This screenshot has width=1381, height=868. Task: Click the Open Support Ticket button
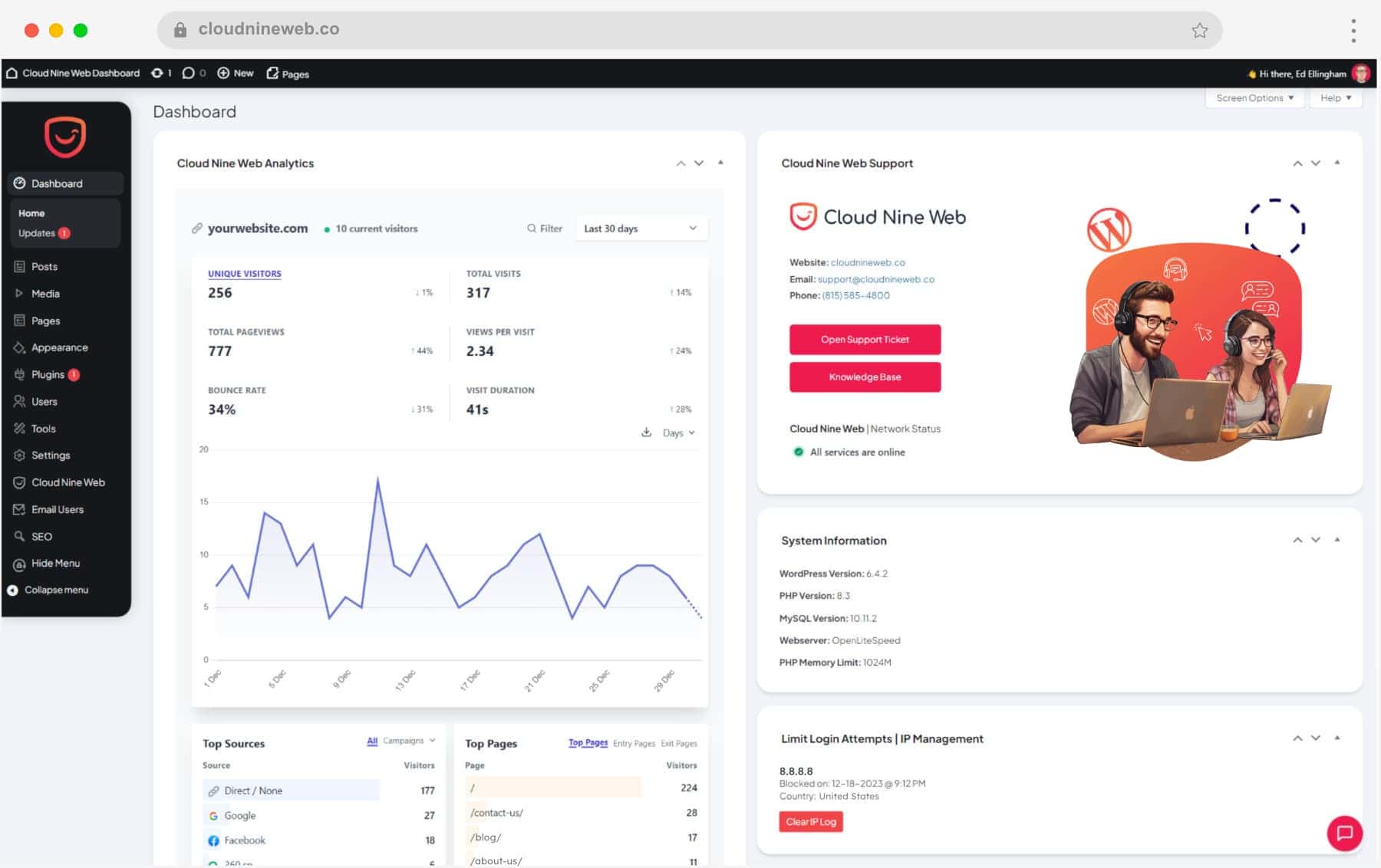[x=865, y=340]
